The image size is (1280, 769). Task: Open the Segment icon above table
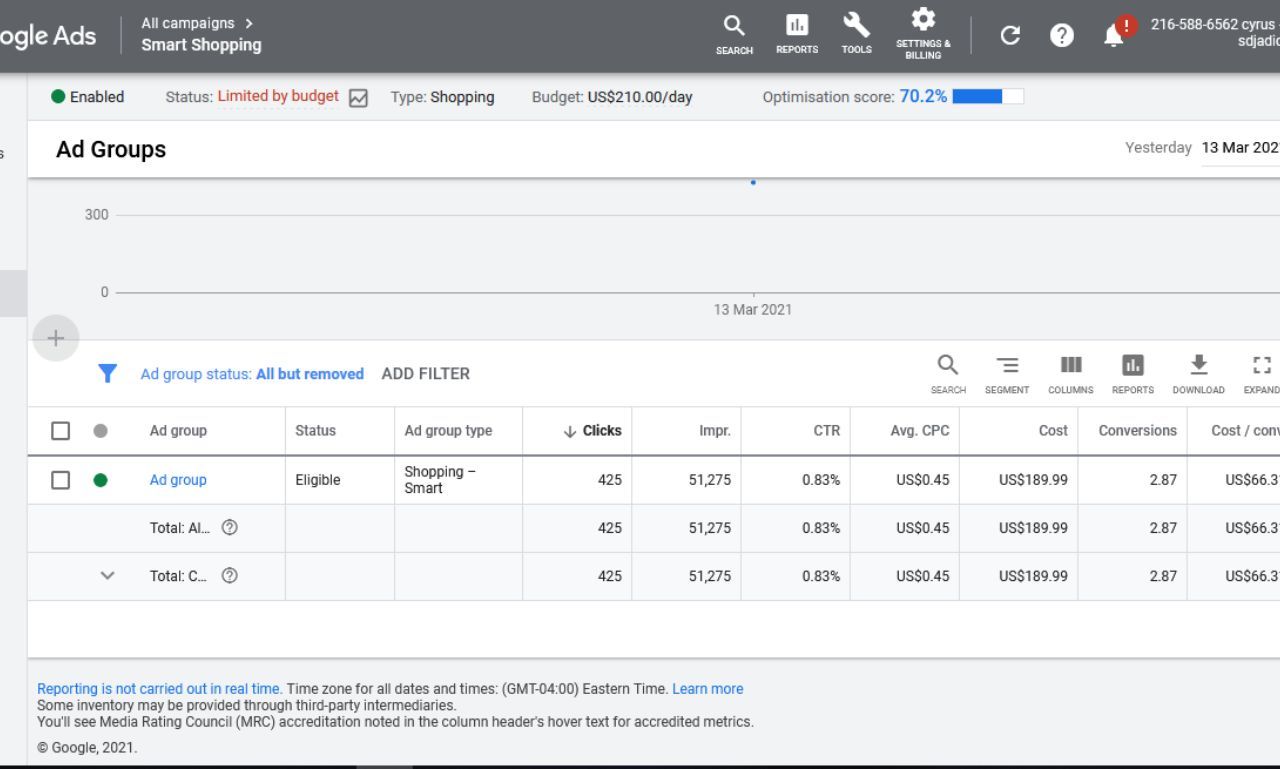click(1007, 374)
